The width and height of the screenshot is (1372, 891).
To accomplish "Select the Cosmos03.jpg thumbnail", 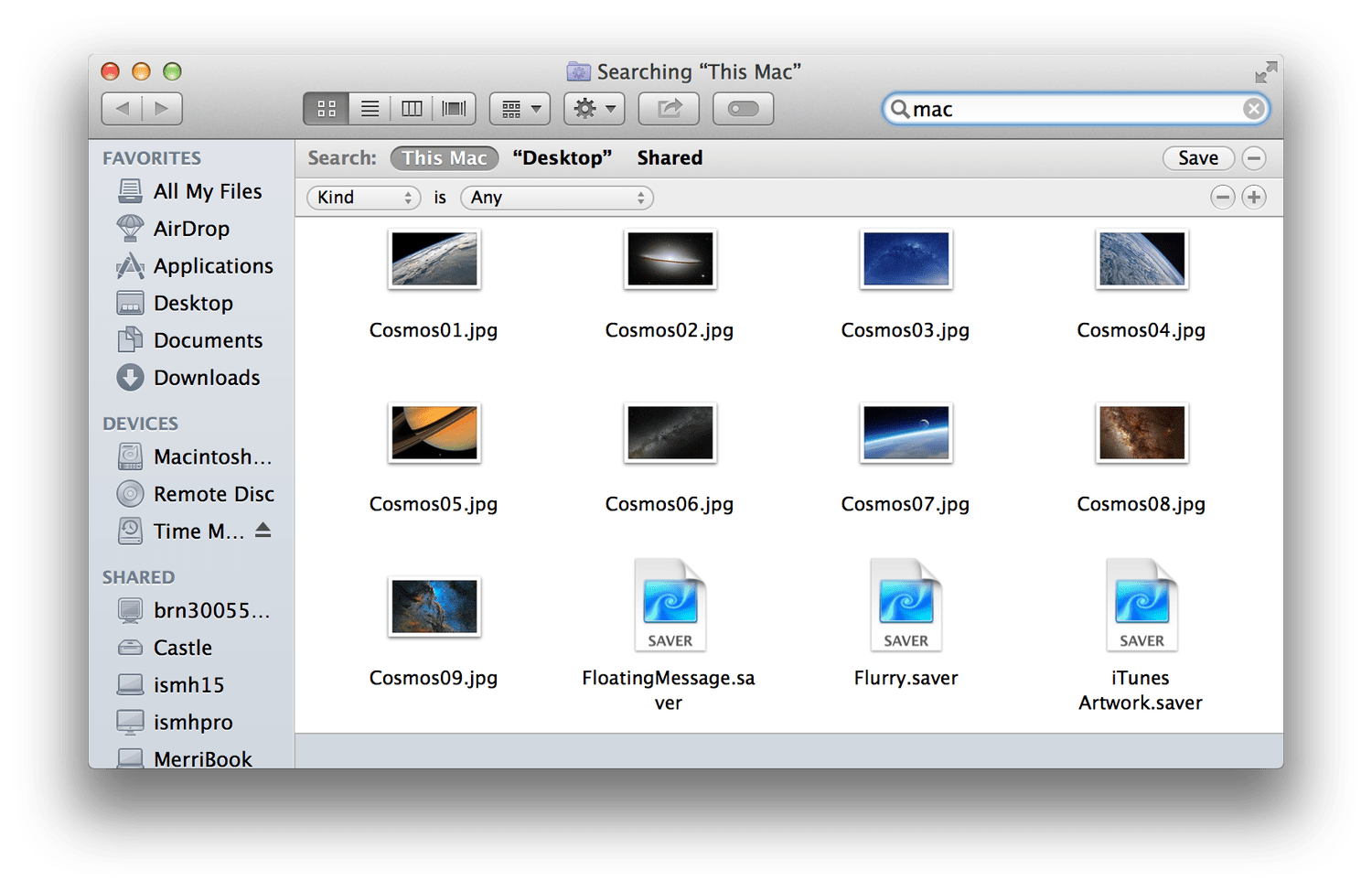I will pyautogui.click(x=906, y=259).
